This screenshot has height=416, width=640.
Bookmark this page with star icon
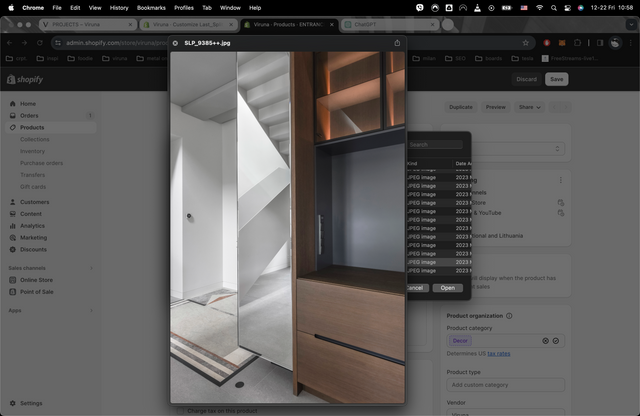526,43
